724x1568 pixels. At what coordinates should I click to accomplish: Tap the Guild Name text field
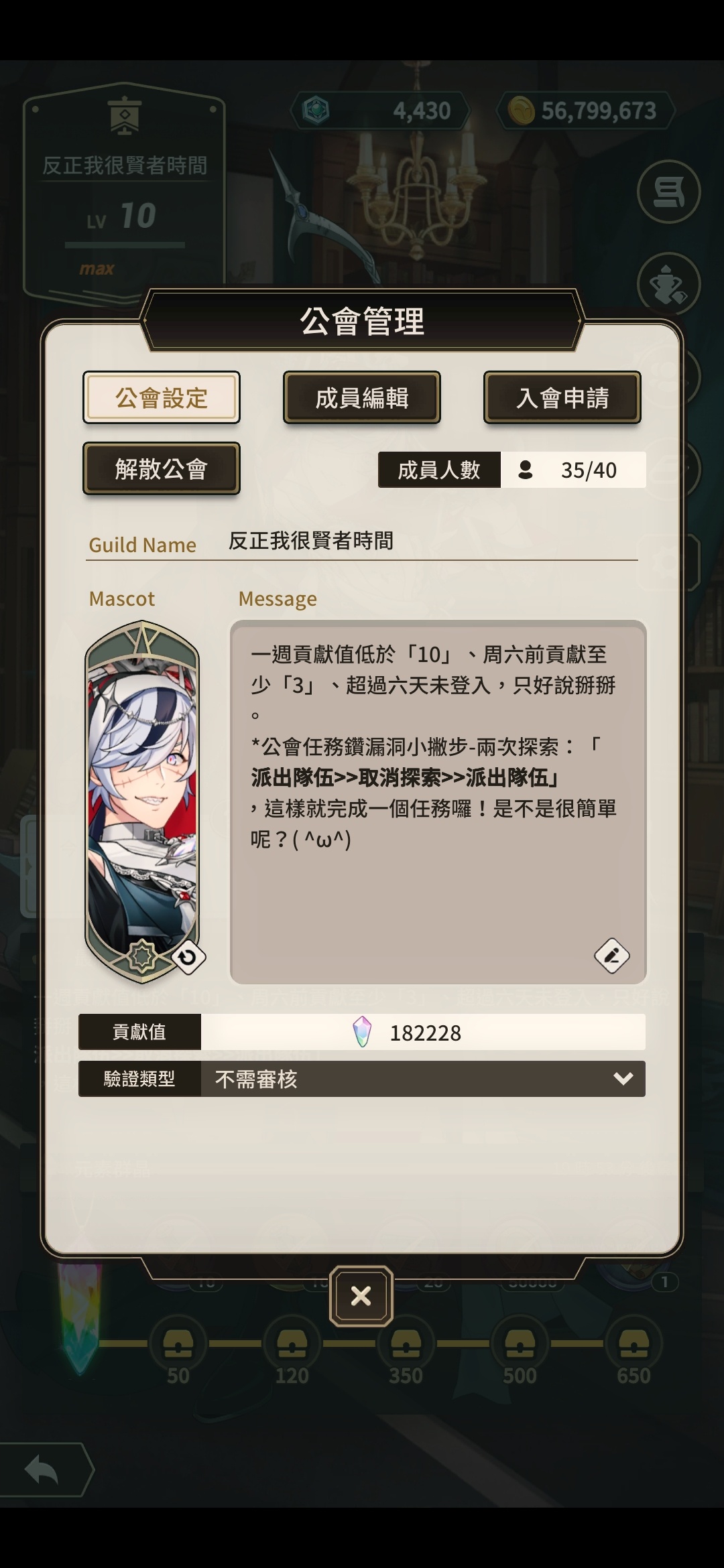pyautogui.click(x=432, y=541)
